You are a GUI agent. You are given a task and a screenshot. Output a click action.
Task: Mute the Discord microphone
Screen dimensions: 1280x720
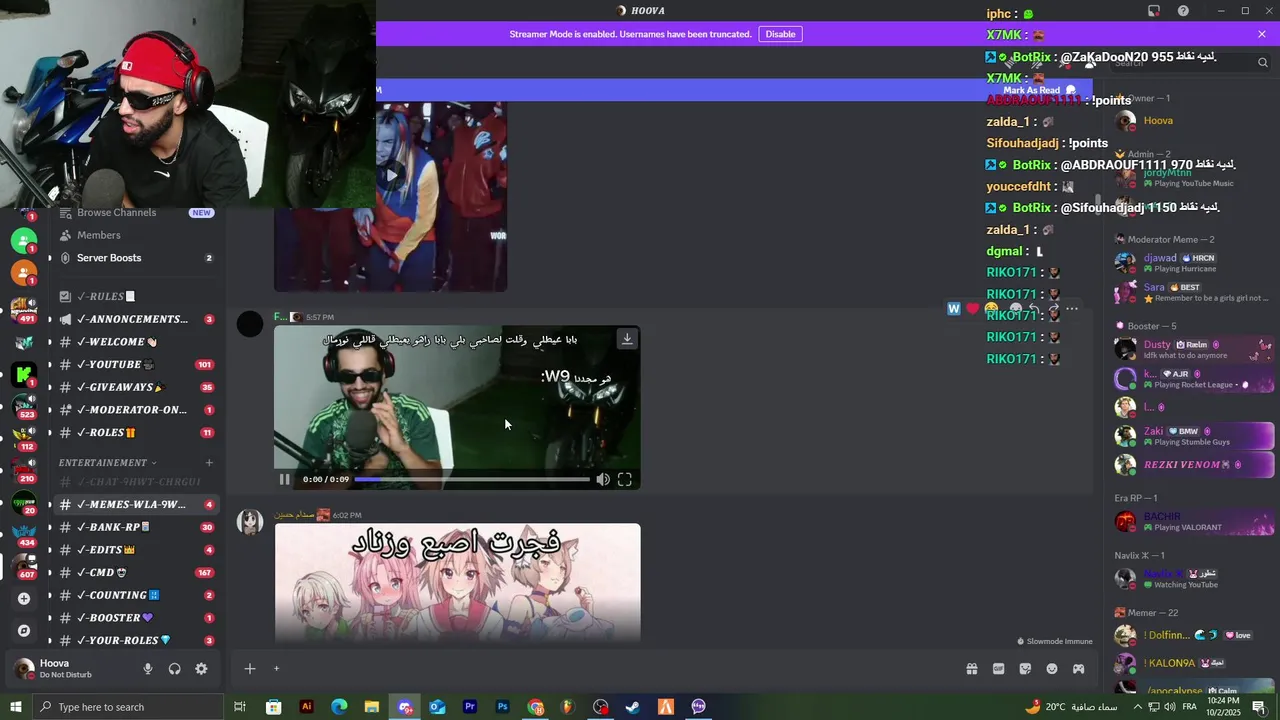point(148,669)
